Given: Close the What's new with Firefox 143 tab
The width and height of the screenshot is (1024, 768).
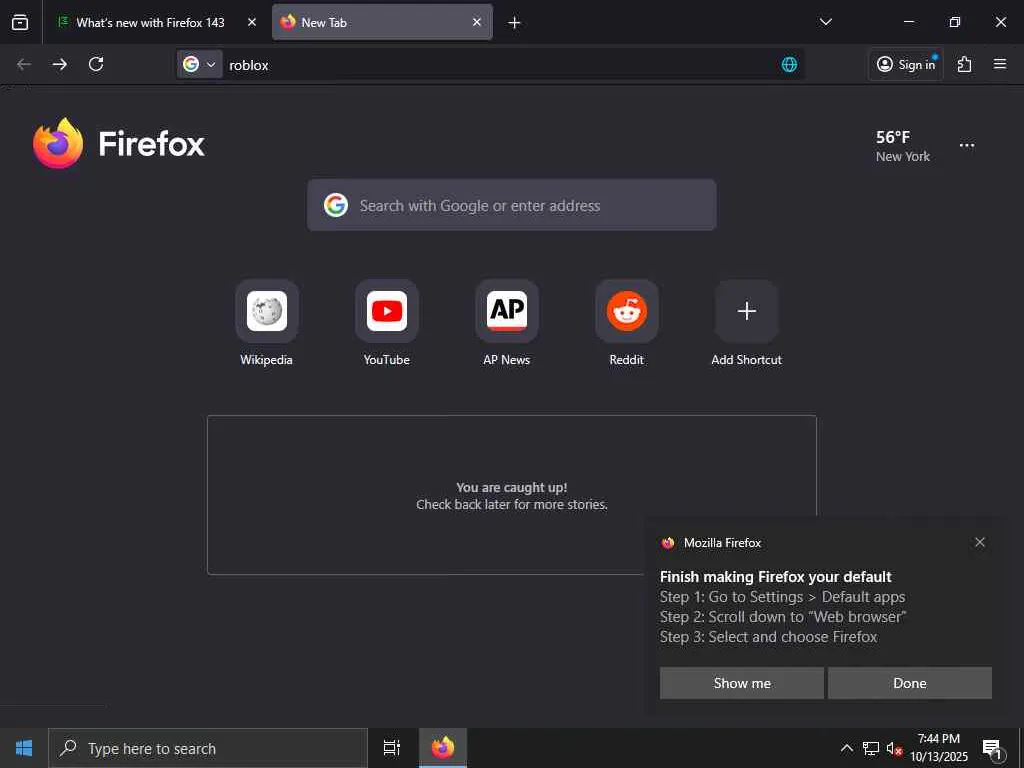Looking at the screenshot, I should coord(251,22).
